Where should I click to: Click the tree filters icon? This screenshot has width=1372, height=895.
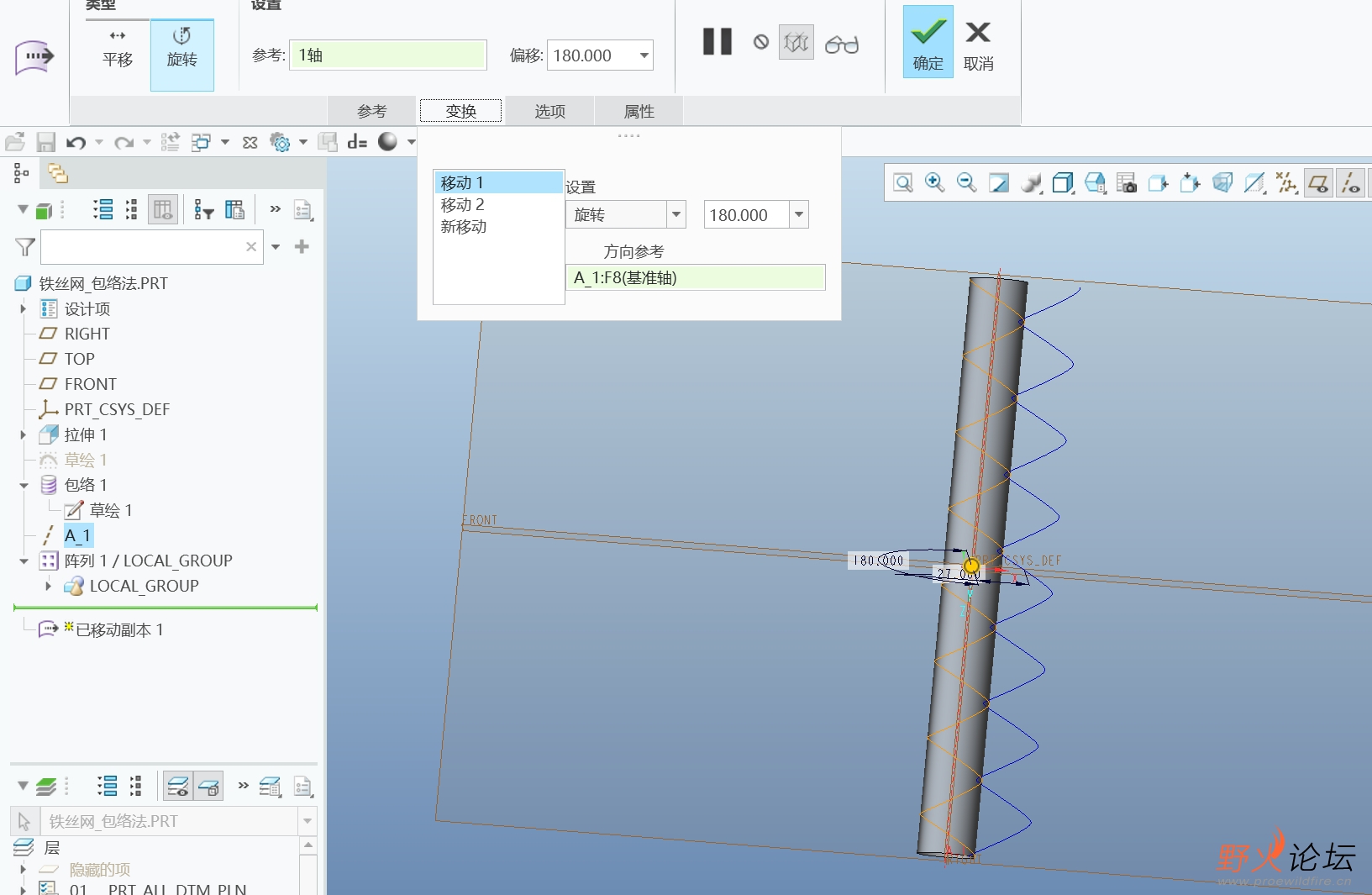click(203, 209)
